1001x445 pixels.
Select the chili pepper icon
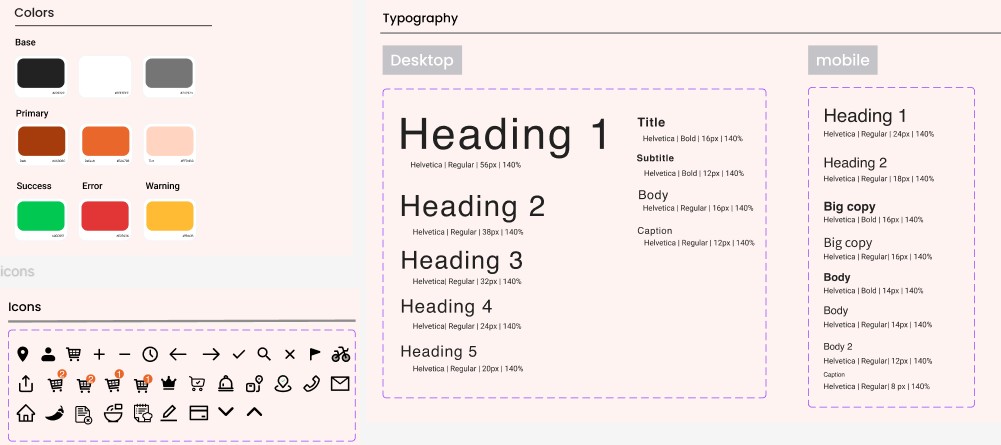click(x=54, y=412)
